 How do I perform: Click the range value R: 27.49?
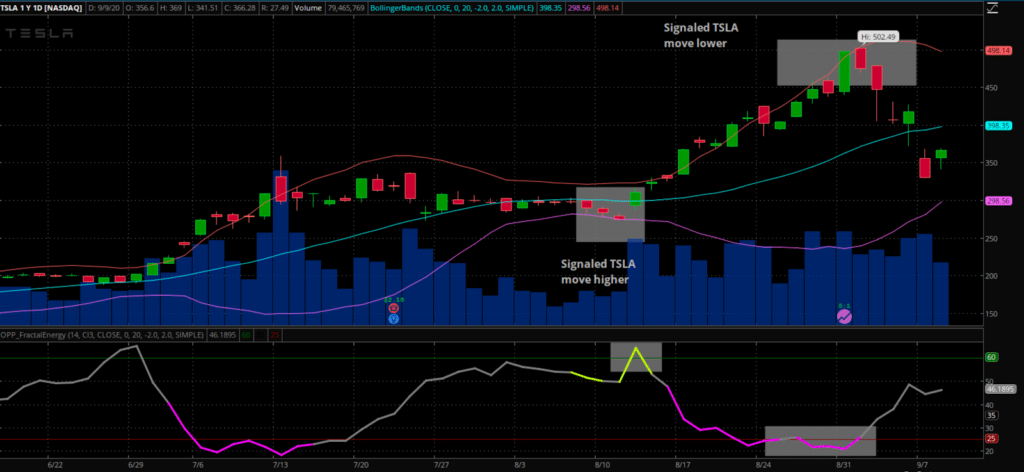tap(275, 8)
